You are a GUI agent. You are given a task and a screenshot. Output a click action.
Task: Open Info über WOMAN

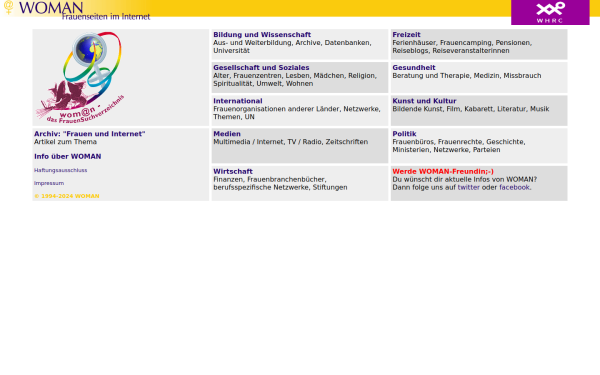pos(67,157)
